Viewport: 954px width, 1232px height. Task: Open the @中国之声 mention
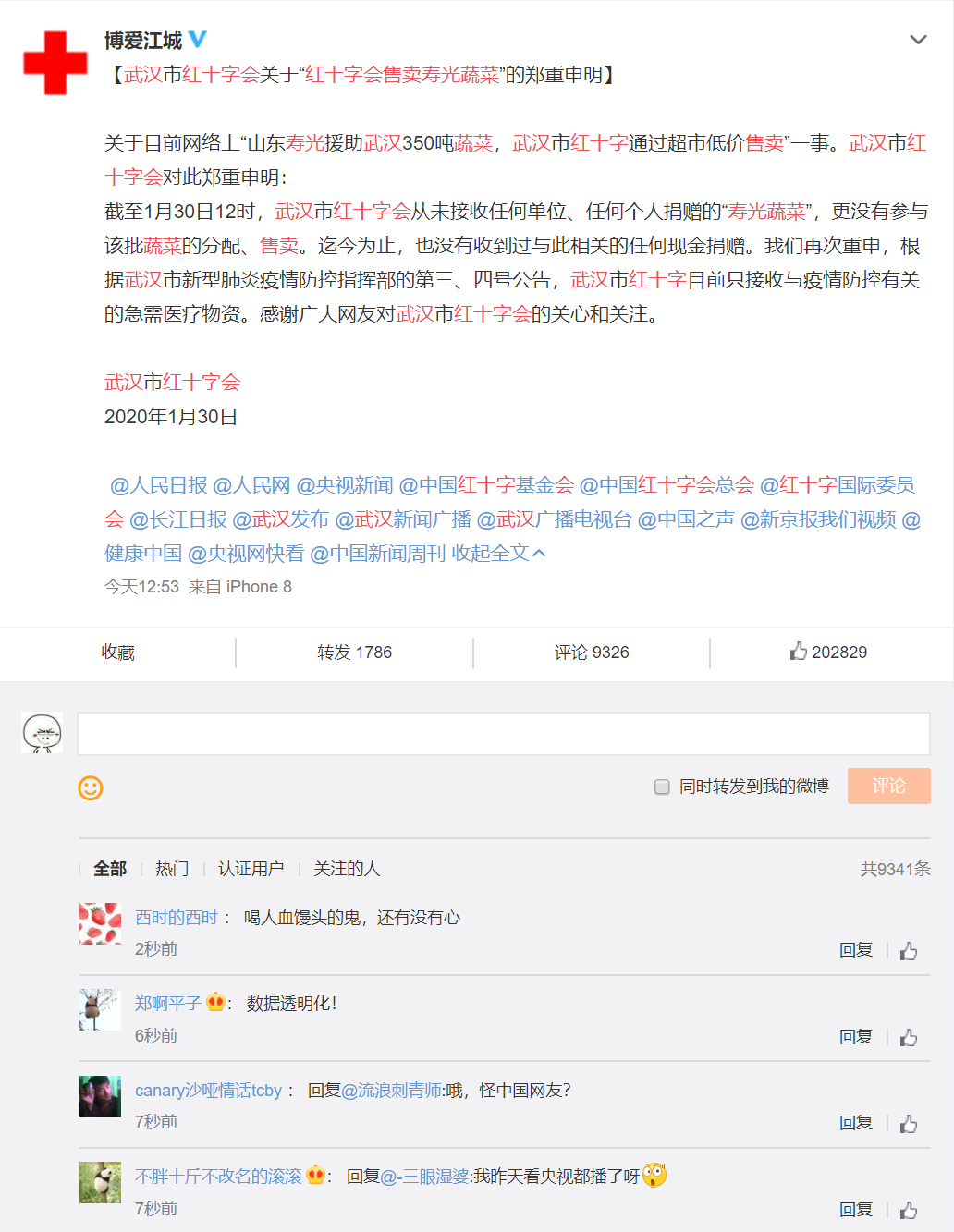[x=686, y=519]
